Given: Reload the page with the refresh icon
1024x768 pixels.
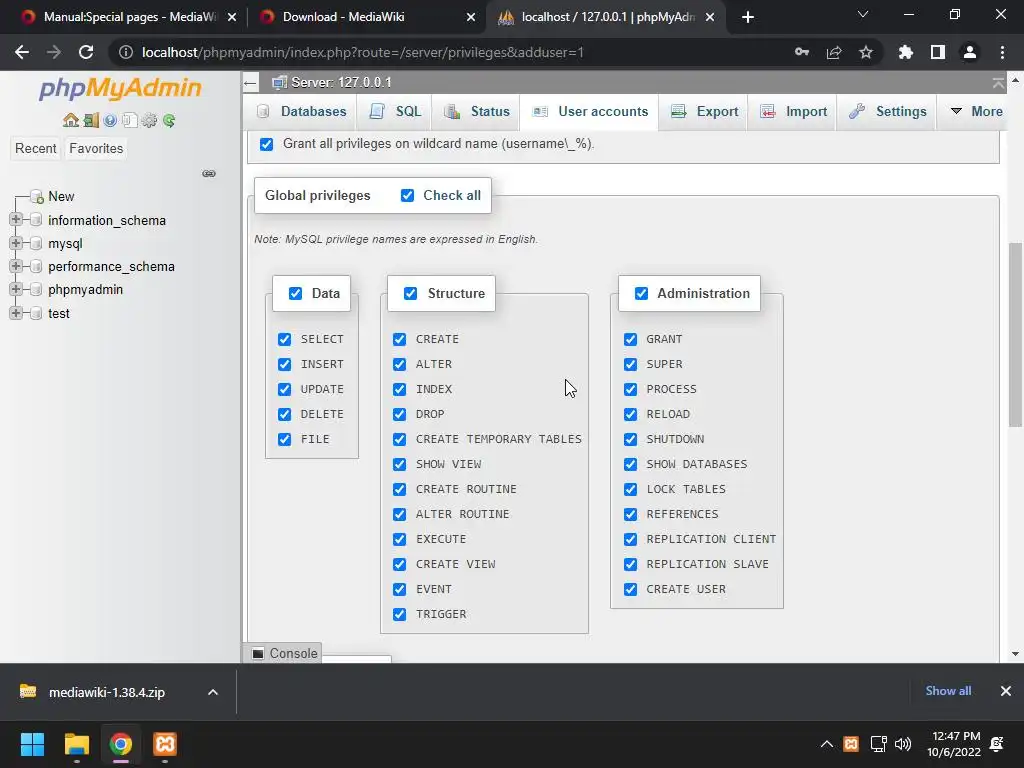Looking at the screenshot, I should (x=86, y=52).
